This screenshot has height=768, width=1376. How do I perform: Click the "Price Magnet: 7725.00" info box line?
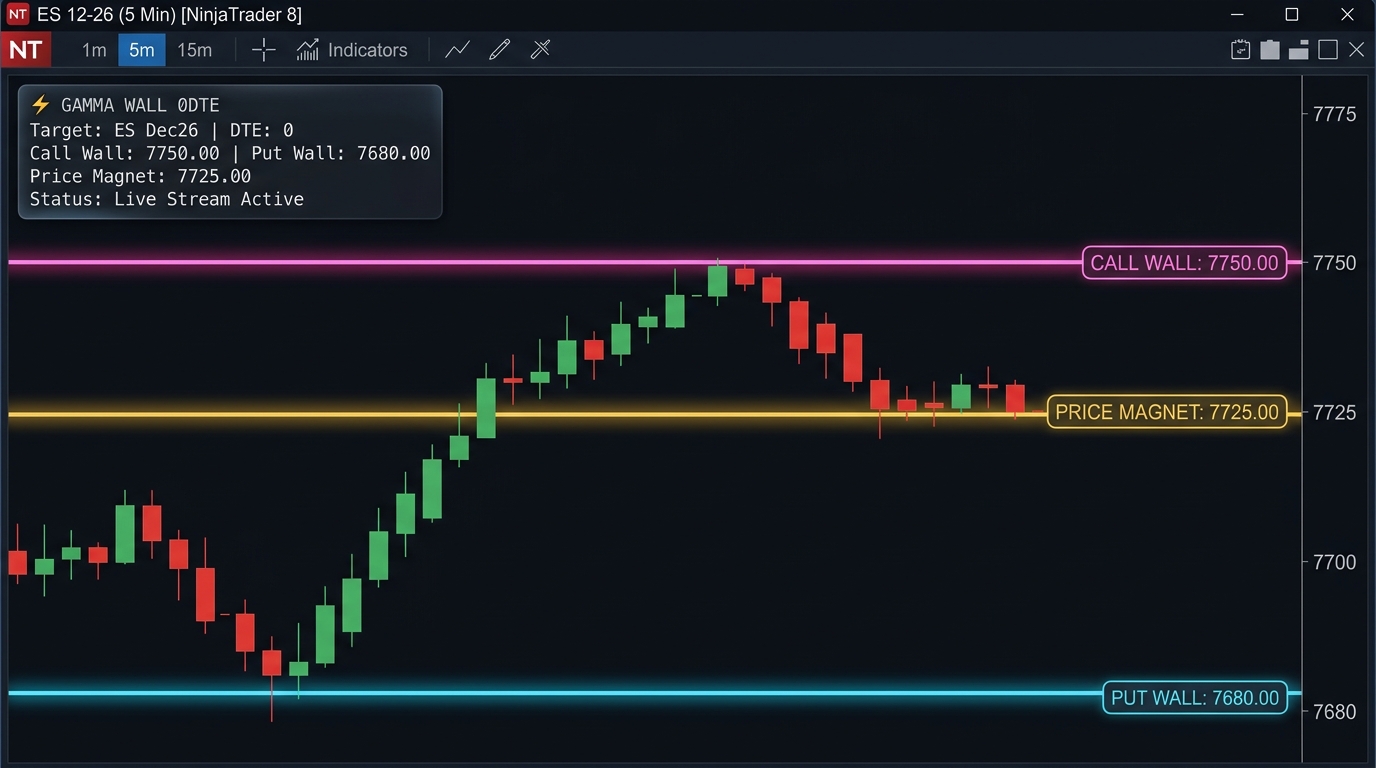[x=140, y=176]
